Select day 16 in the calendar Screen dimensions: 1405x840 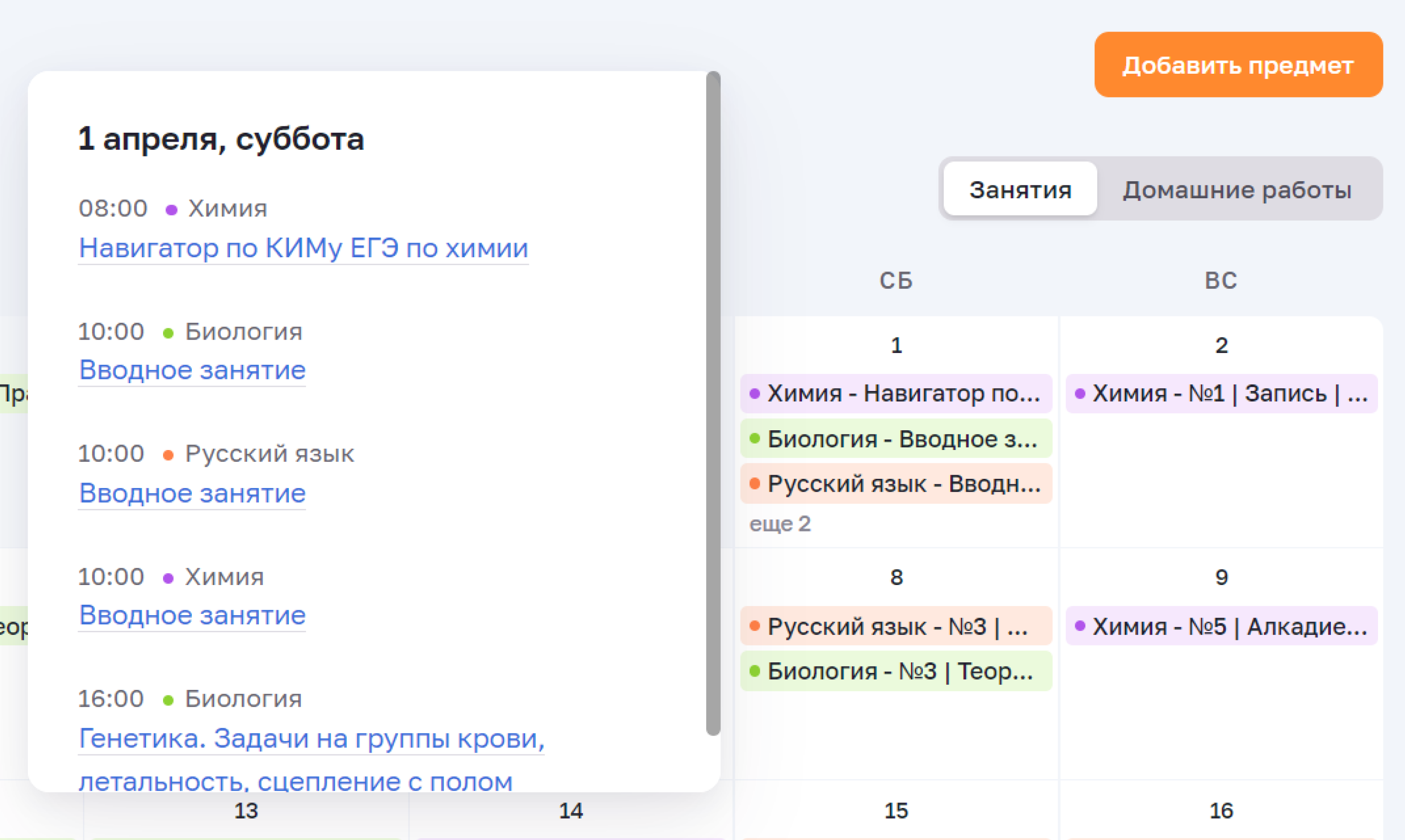[x=1221, y=811]
